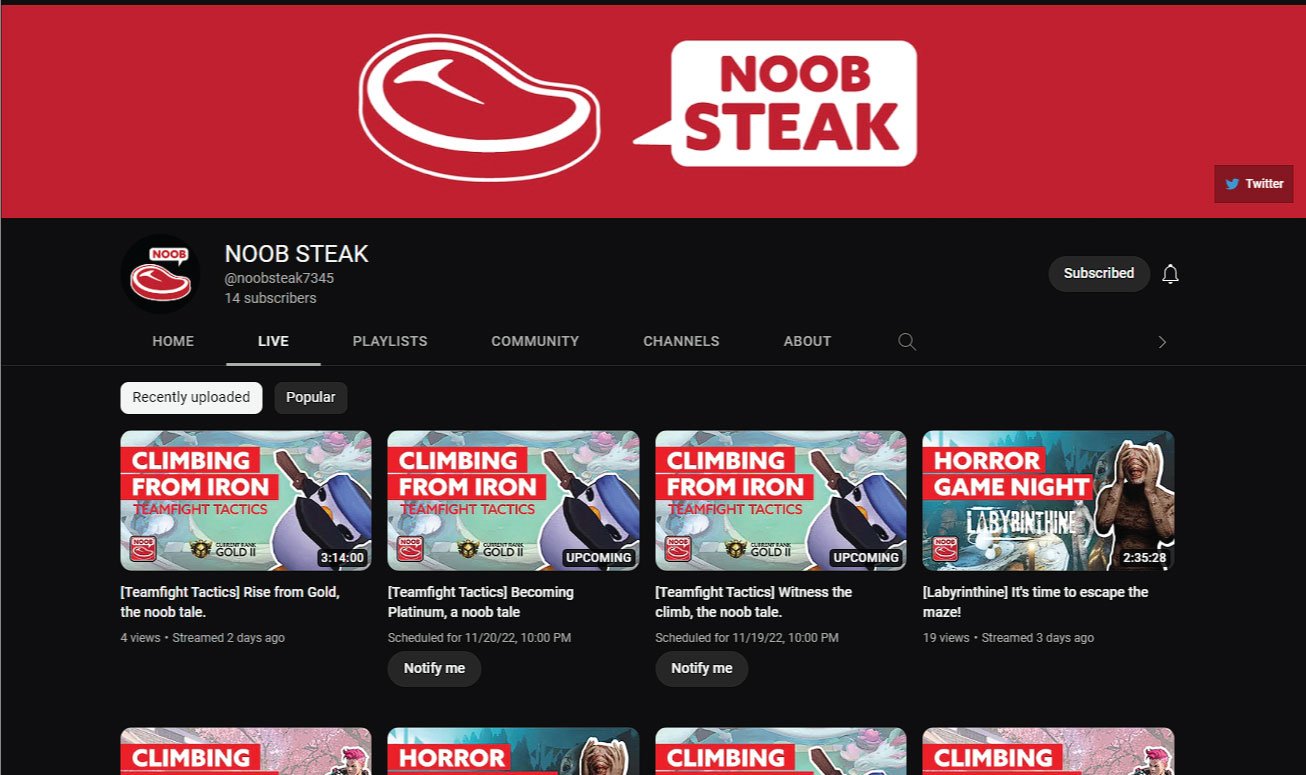Screen dimensions: 1306x775
Task: Click Notify me for Becoming Platinum stream
Action: (x=434, y=669)
